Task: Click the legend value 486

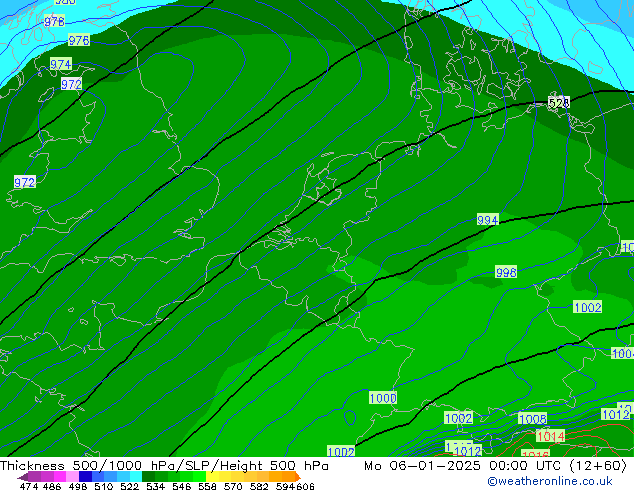Action: click(52, 486)
